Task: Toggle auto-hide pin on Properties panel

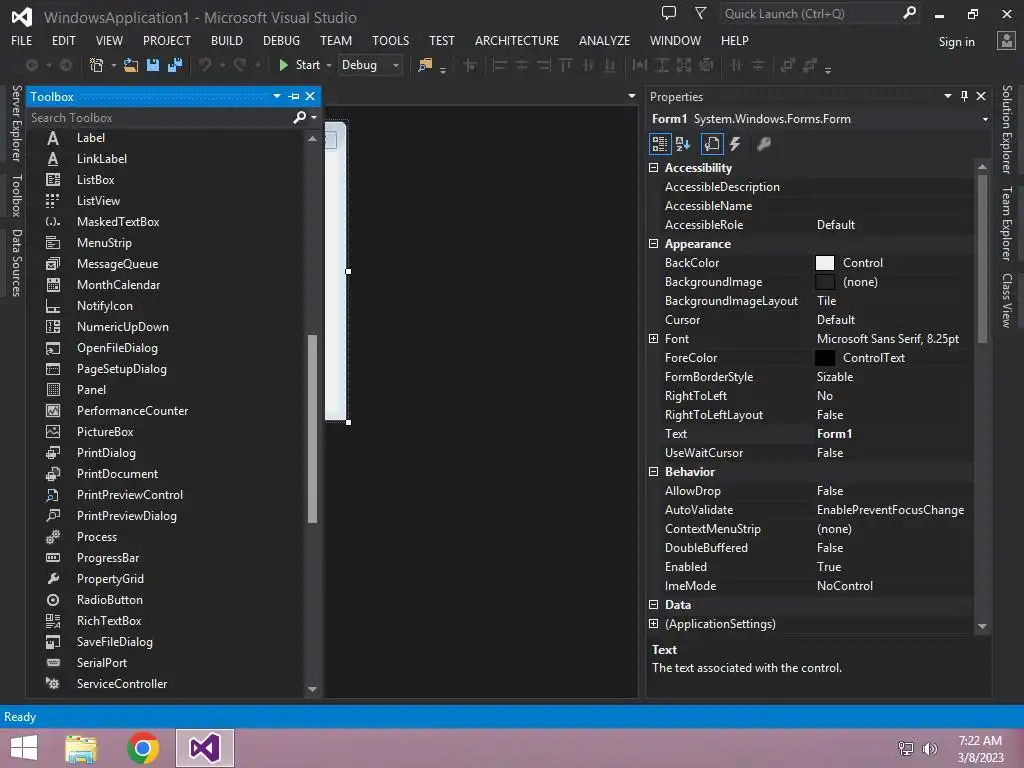Action: pos(964,96)
